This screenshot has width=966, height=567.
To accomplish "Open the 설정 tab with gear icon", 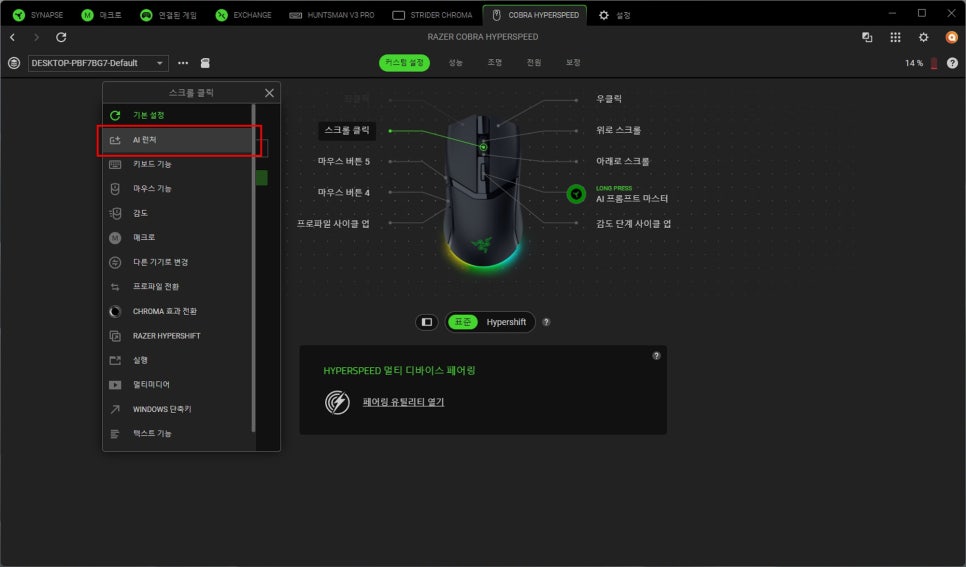I will [x=614, y=15].
